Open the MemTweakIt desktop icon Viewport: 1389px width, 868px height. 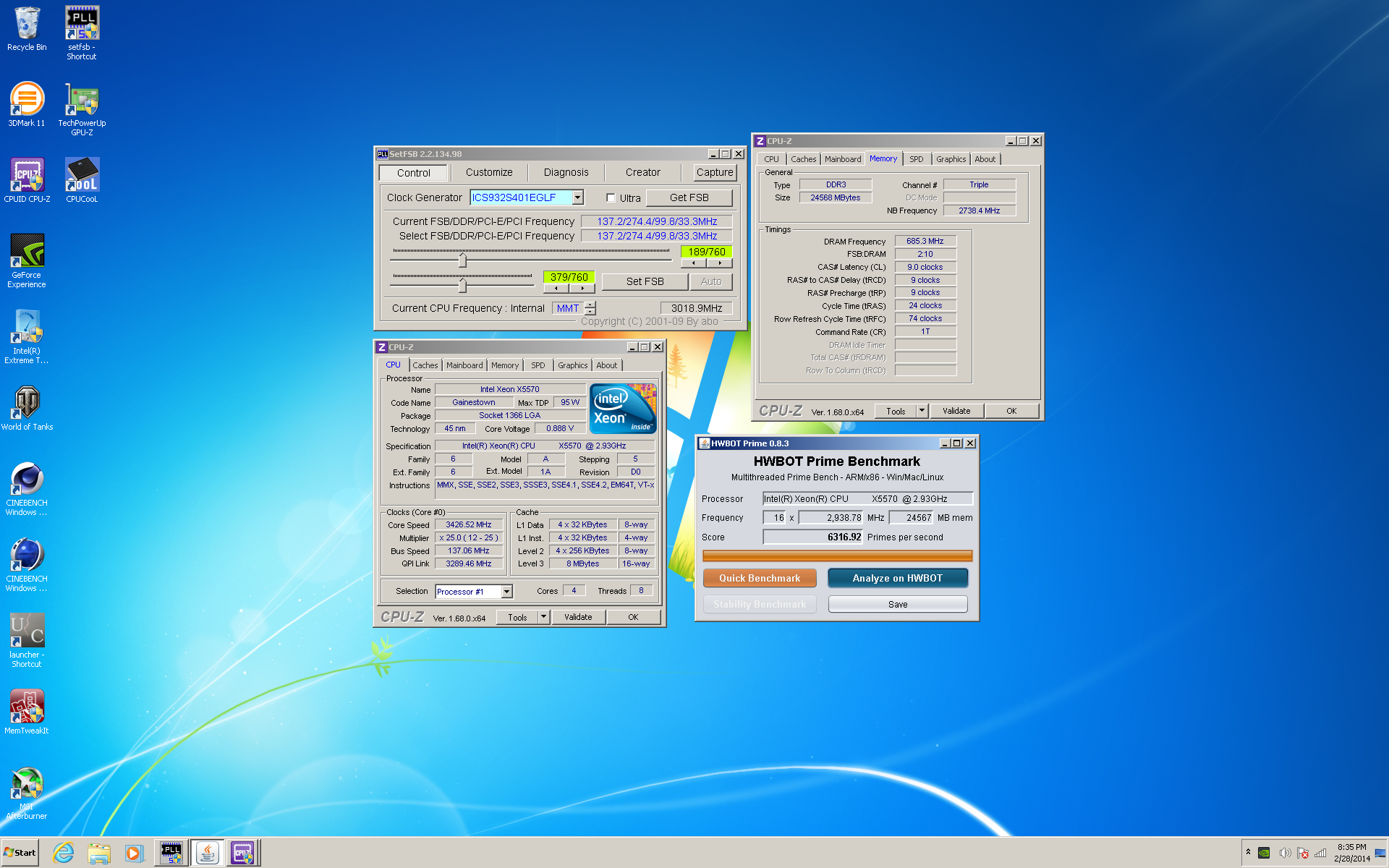(27, 711)
